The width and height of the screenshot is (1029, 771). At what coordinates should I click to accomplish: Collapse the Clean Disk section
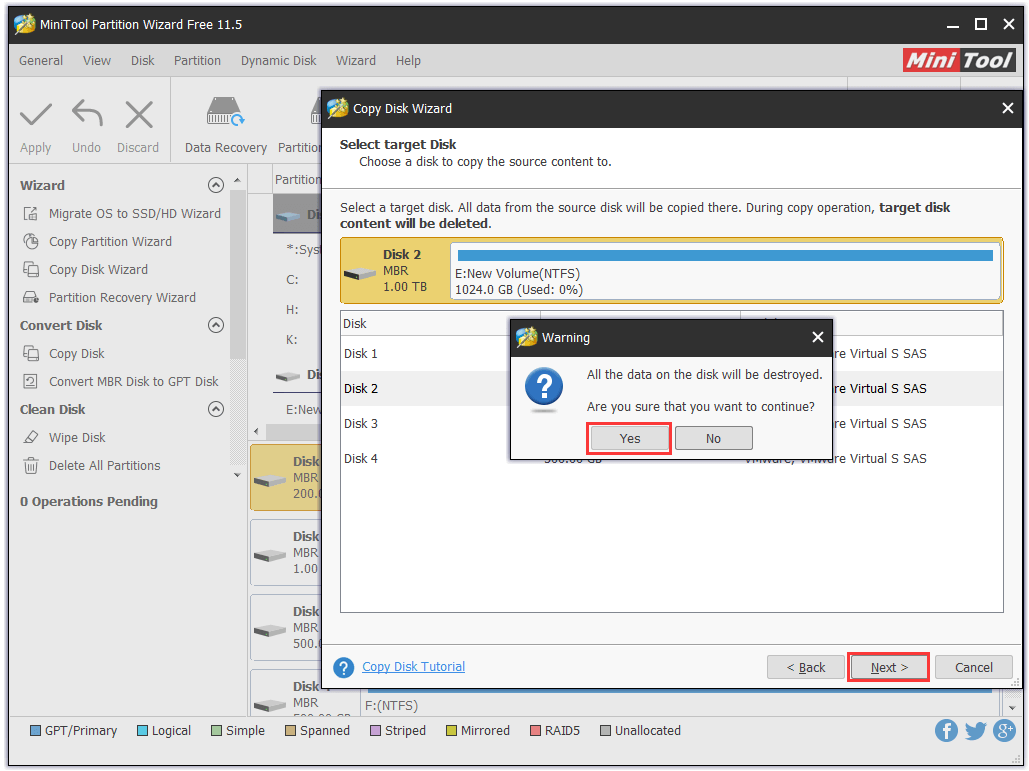coord(215,409)
